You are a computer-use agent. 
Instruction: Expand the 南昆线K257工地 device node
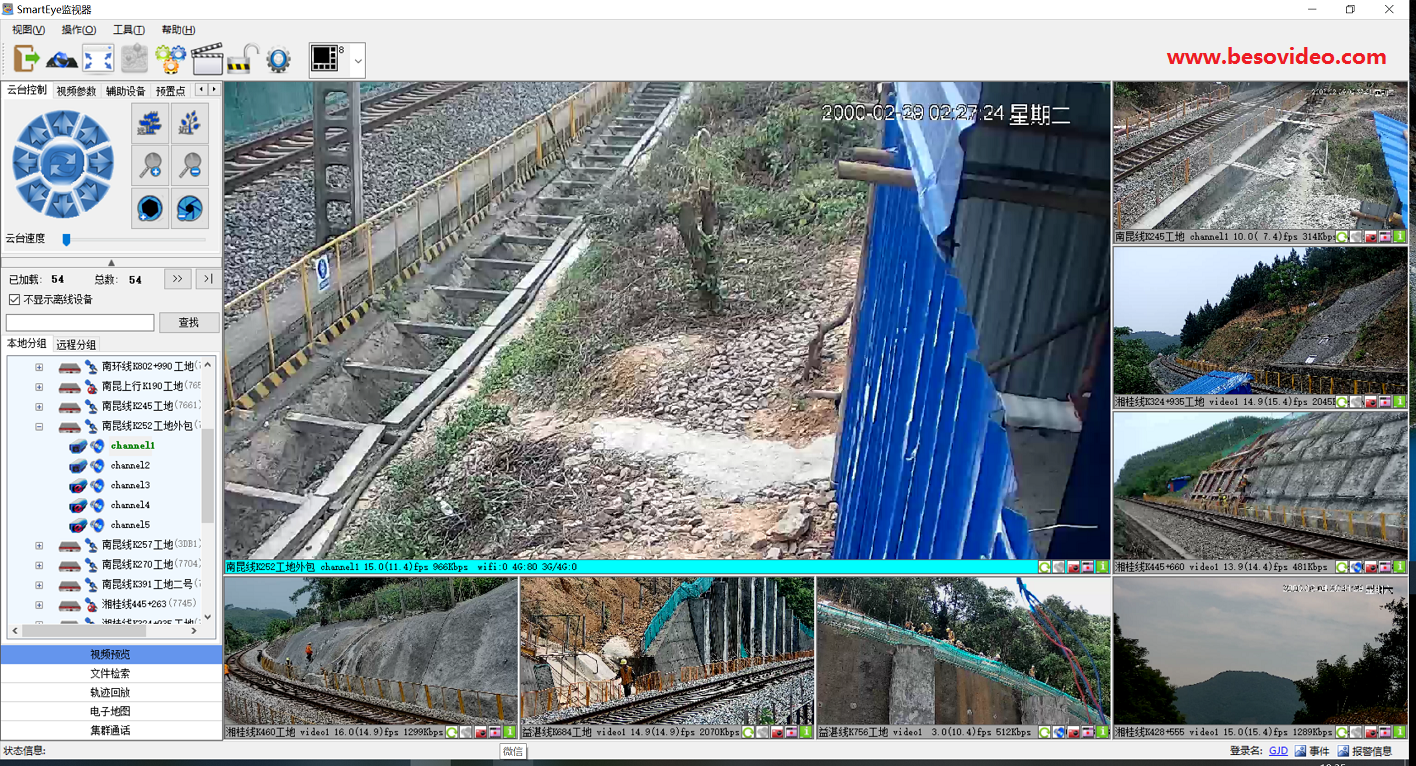[39, 545]
